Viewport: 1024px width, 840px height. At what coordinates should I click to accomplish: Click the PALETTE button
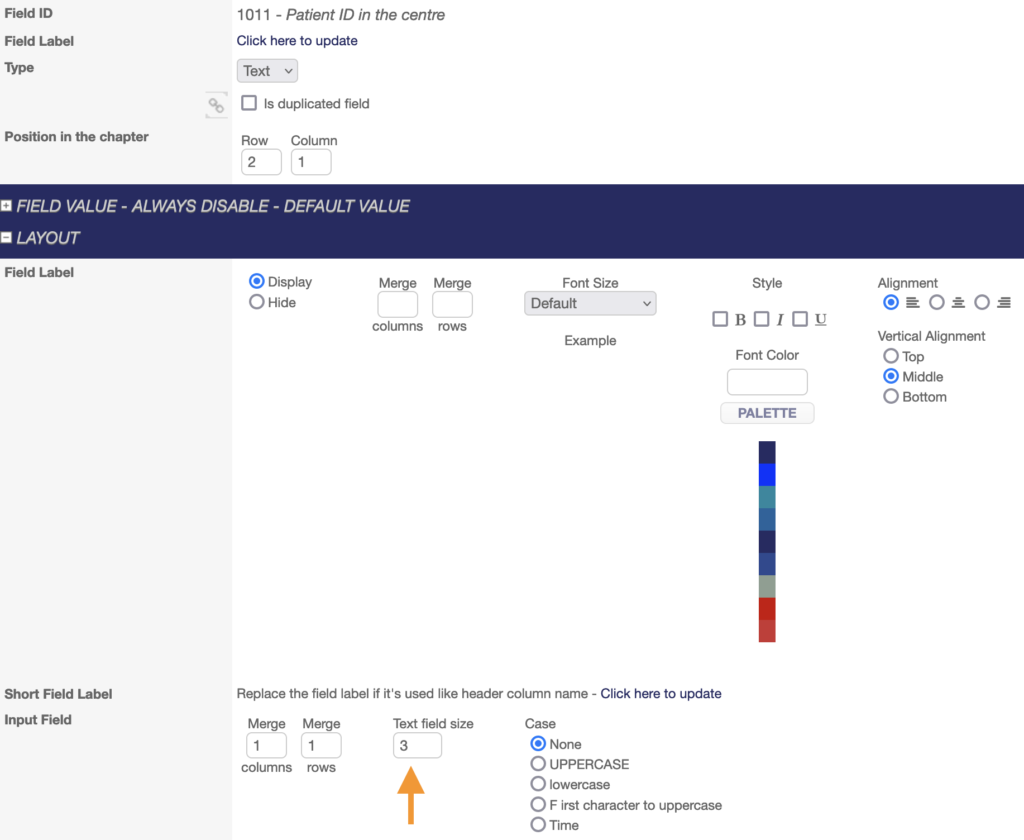point(767,413)
